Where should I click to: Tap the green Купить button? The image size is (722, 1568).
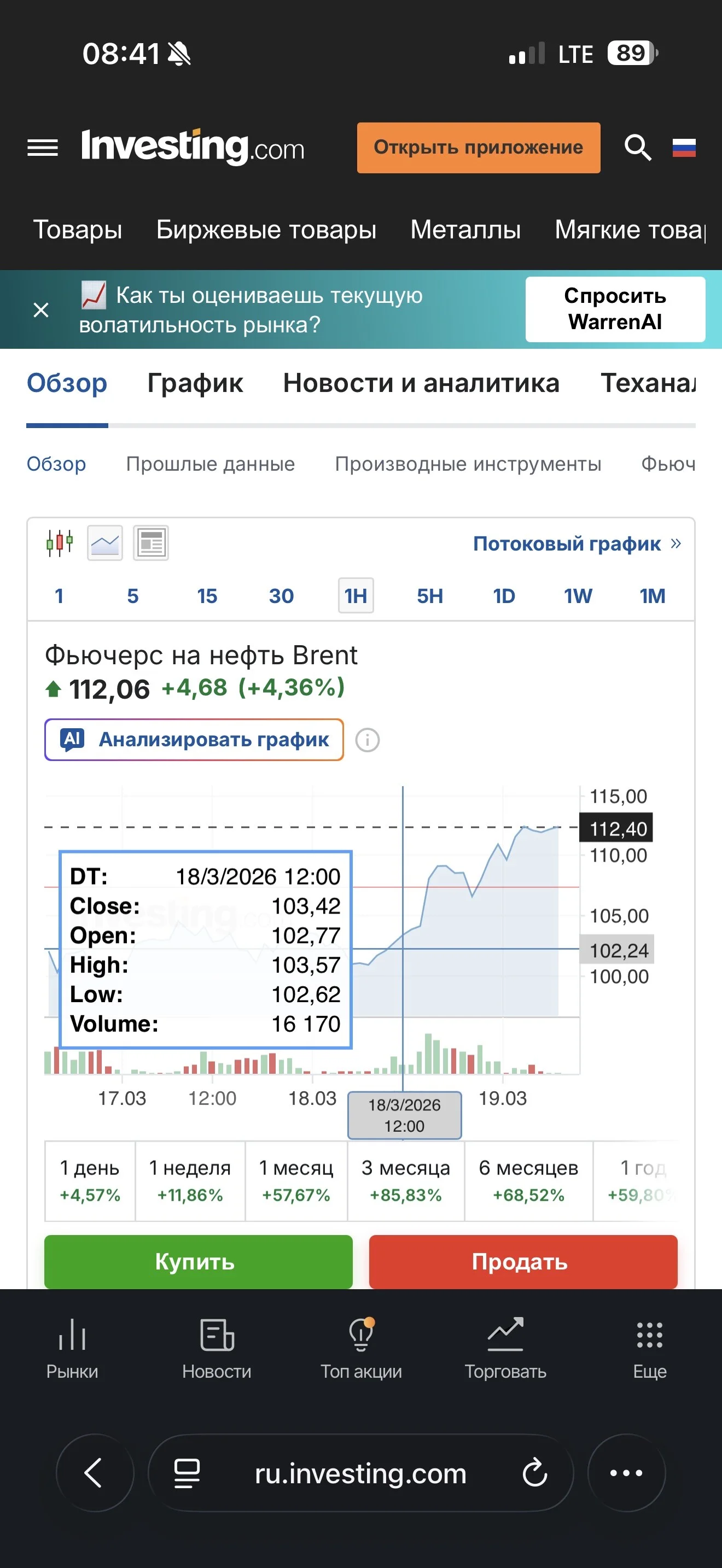coord(199,1261)
